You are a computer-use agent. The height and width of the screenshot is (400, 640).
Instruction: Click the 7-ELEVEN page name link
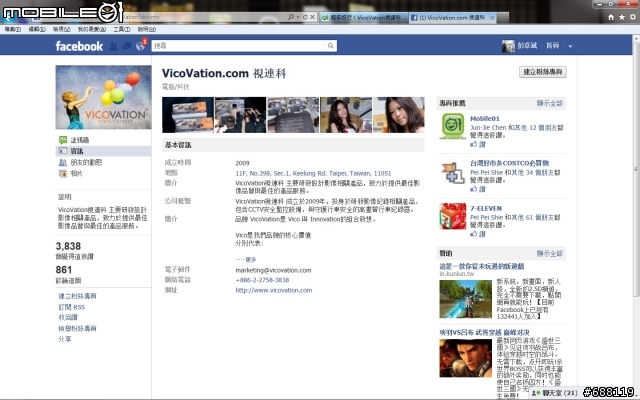486,209
